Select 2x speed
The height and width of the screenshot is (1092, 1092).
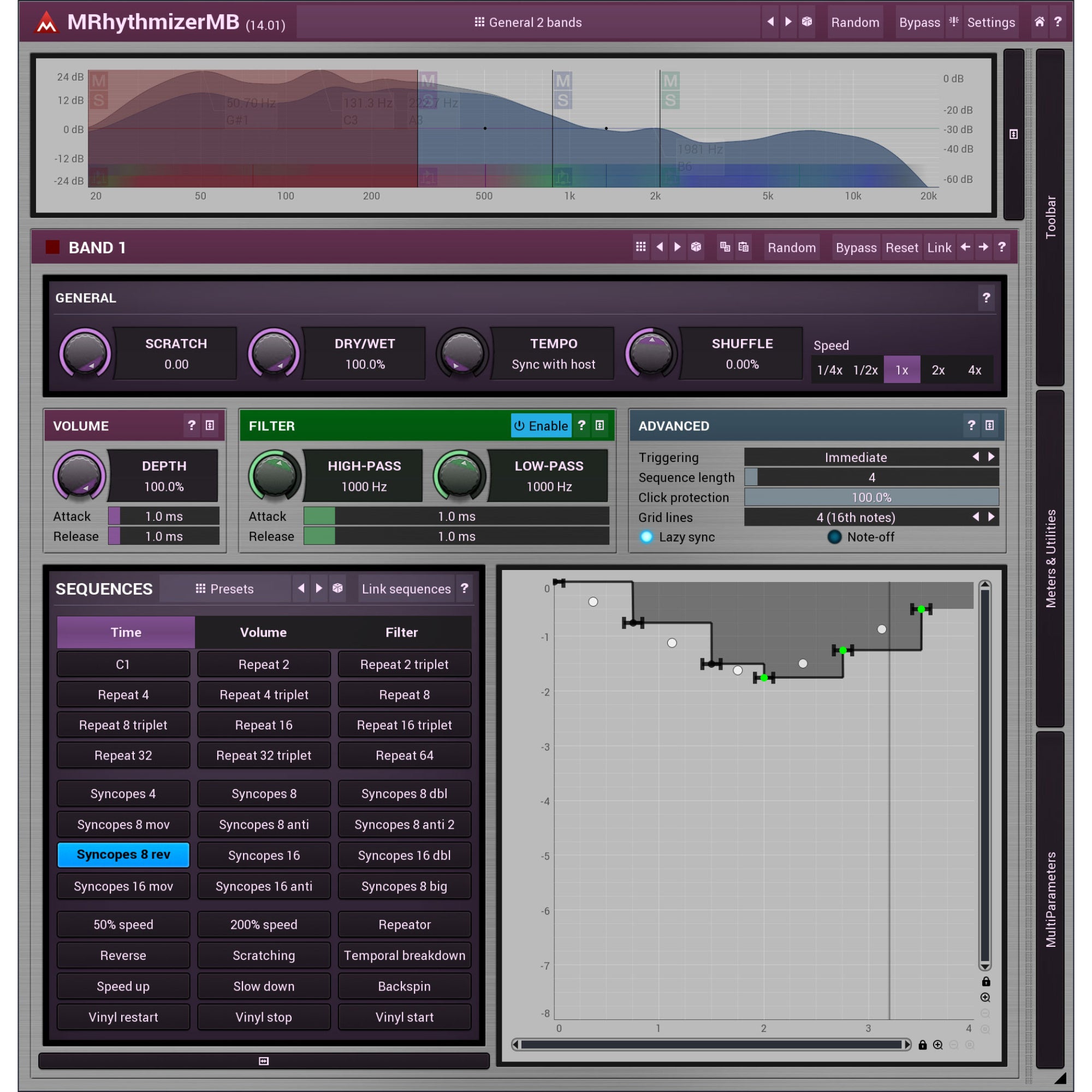point(938,370)
